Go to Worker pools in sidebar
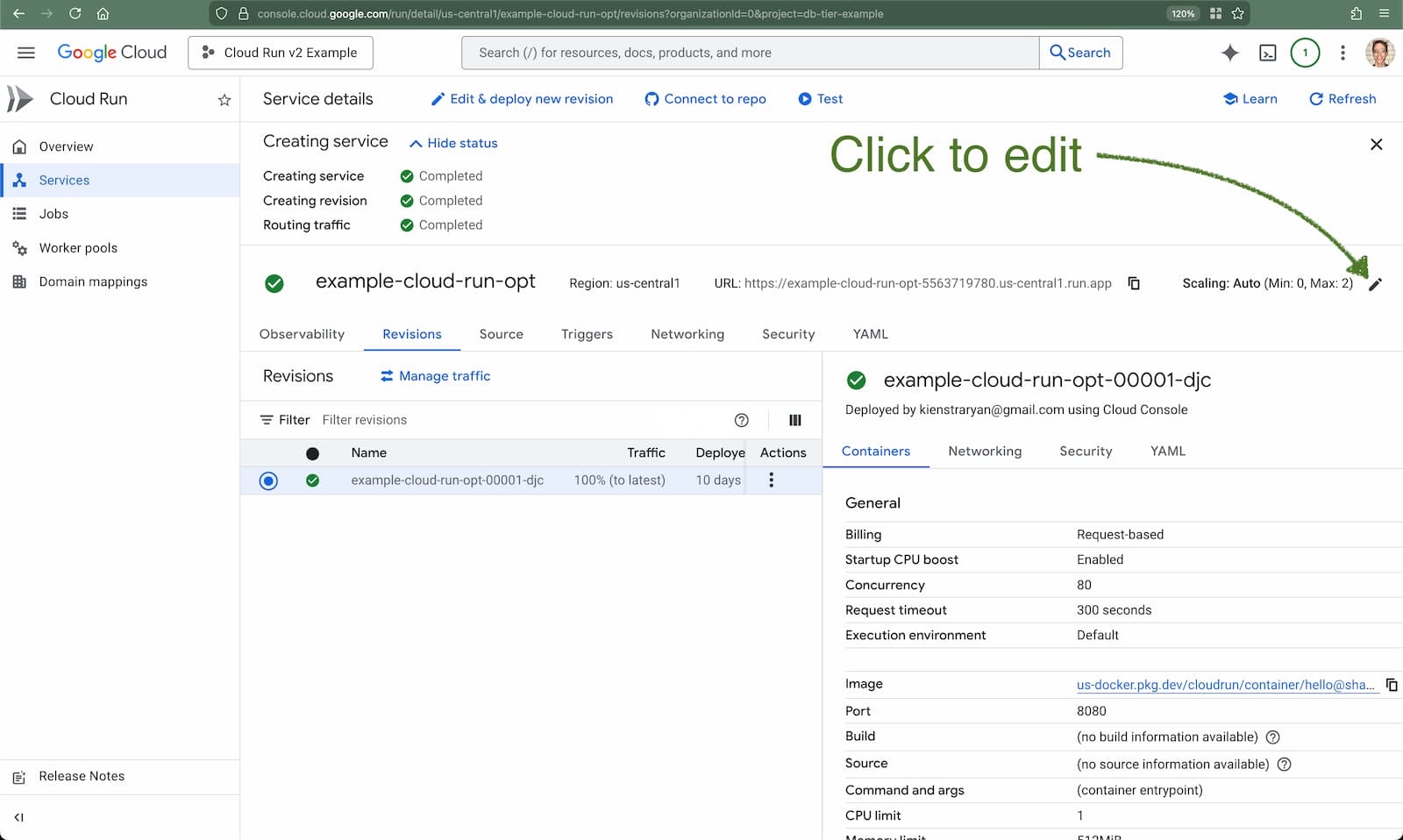Screen dimensions: 1403x840 coord(120,247)
